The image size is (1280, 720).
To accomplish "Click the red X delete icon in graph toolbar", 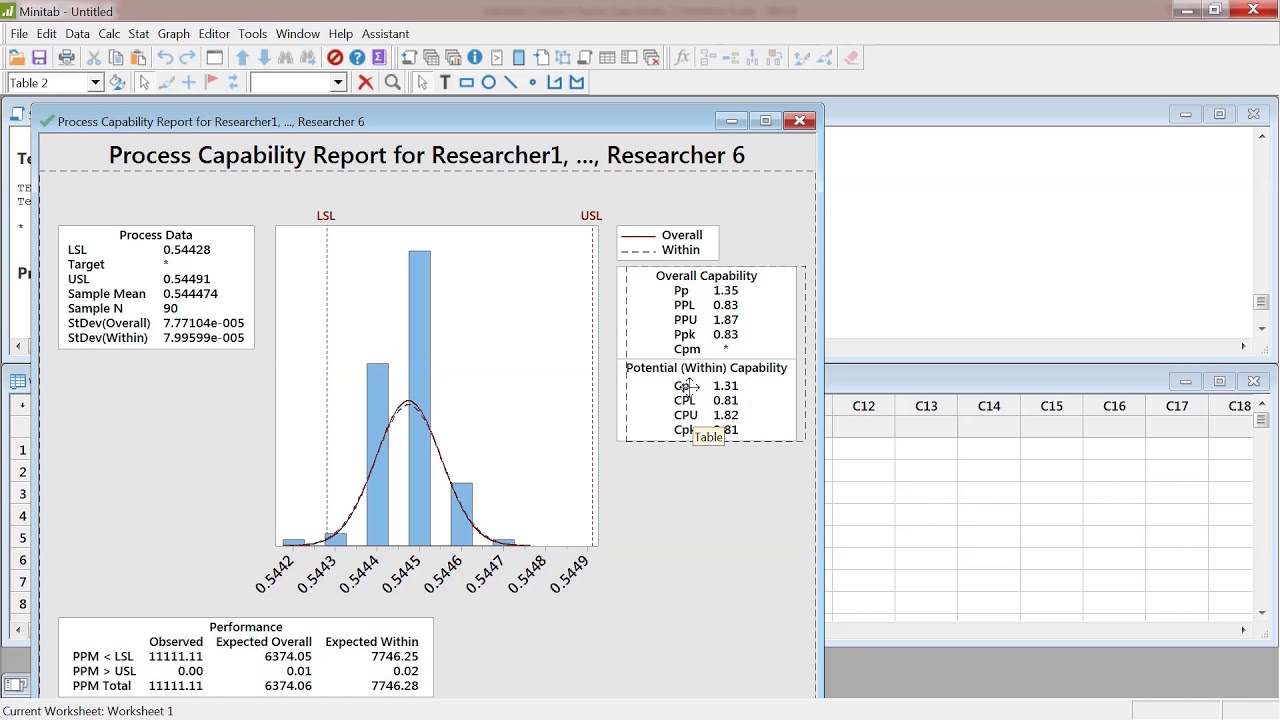I will pyautogui.click(x=366, y=83).
